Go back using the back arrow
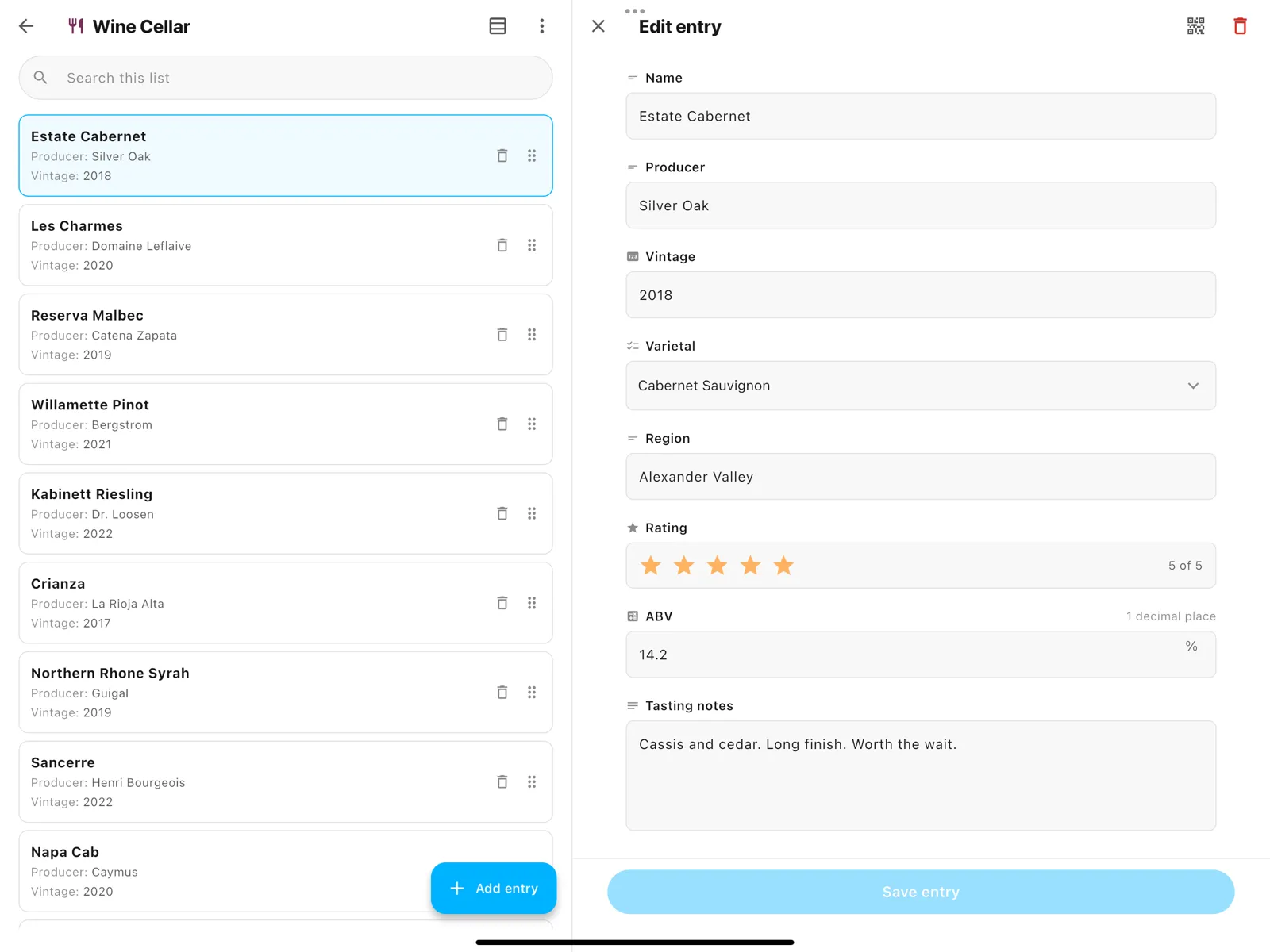Viewport: 1270px width, 952px height. [26, 26]
